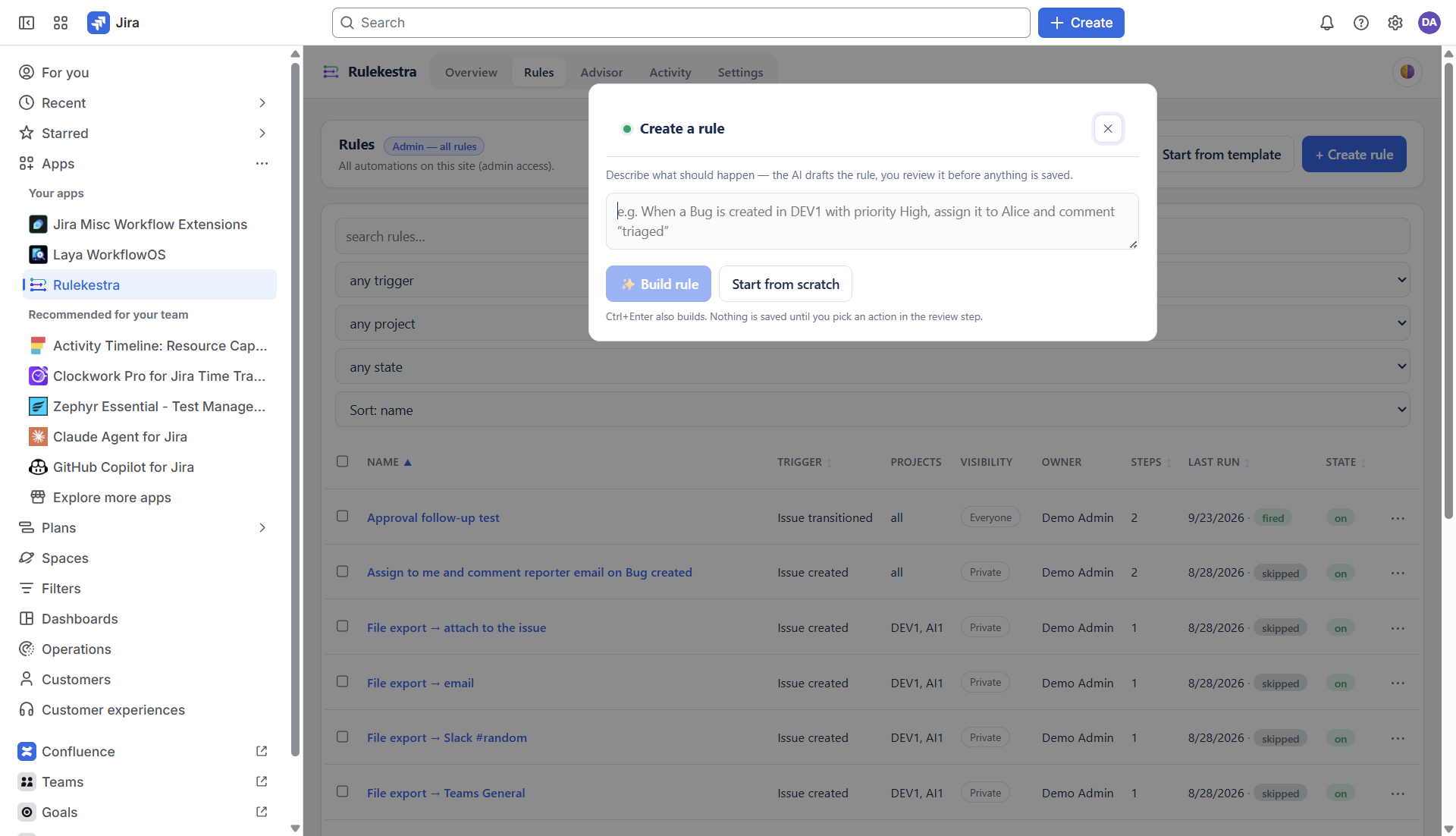Viewport: 1456px width, 836px height.
Task: Switch to the Overview tab
Action: pos(471,73)
